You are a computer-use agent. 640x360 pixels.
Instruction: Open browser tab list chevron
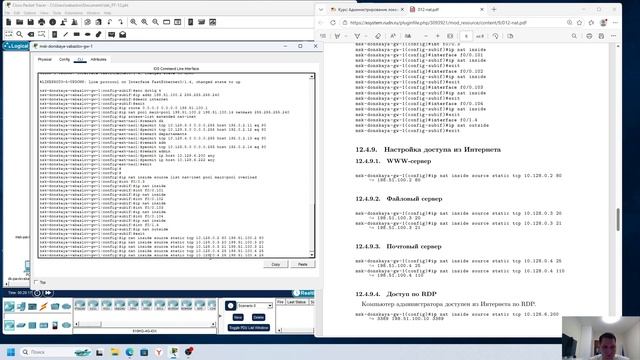coord(321,9)
